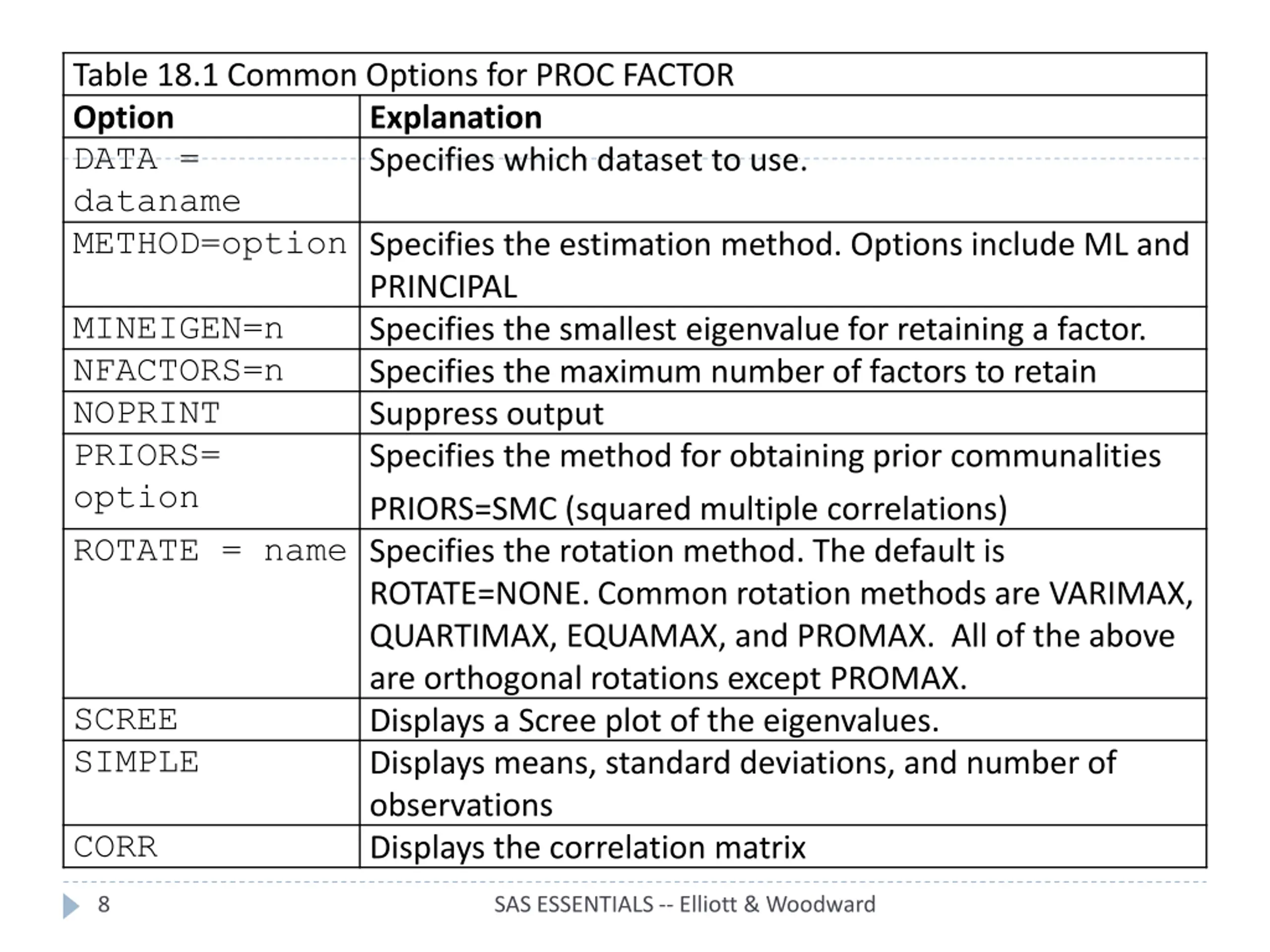Image resolution: width=1270 pixels, height=952 pixels.
Task: Click the NFACTORS=n option cell
Action: (211, 371)
